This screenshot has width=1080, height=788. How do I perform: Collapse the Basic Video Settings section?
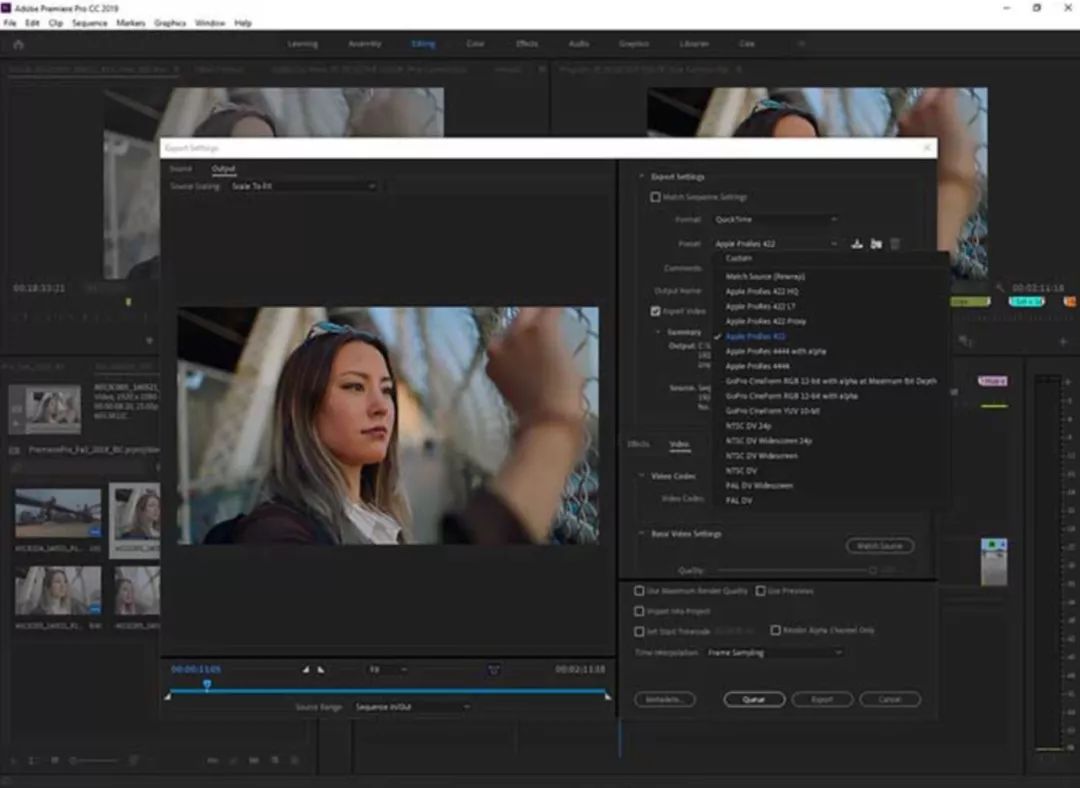641,534
